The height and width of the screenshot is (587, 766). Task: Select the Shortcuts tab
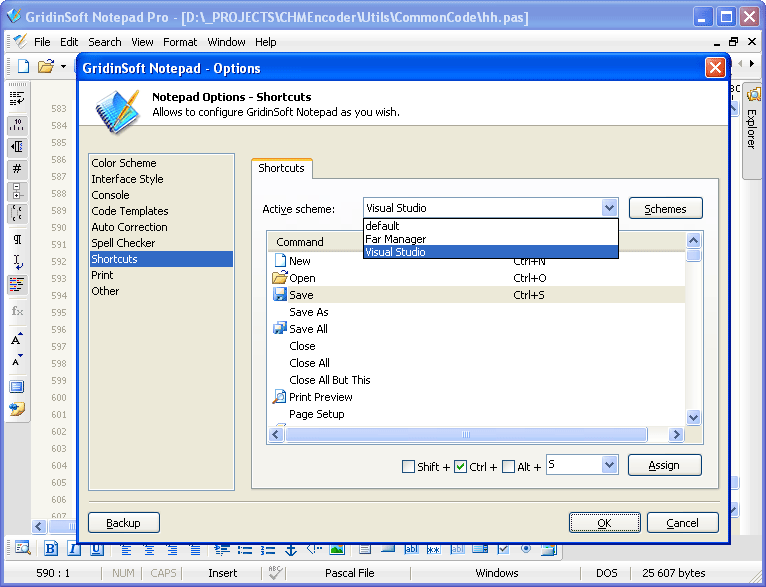tap(281, 168)
